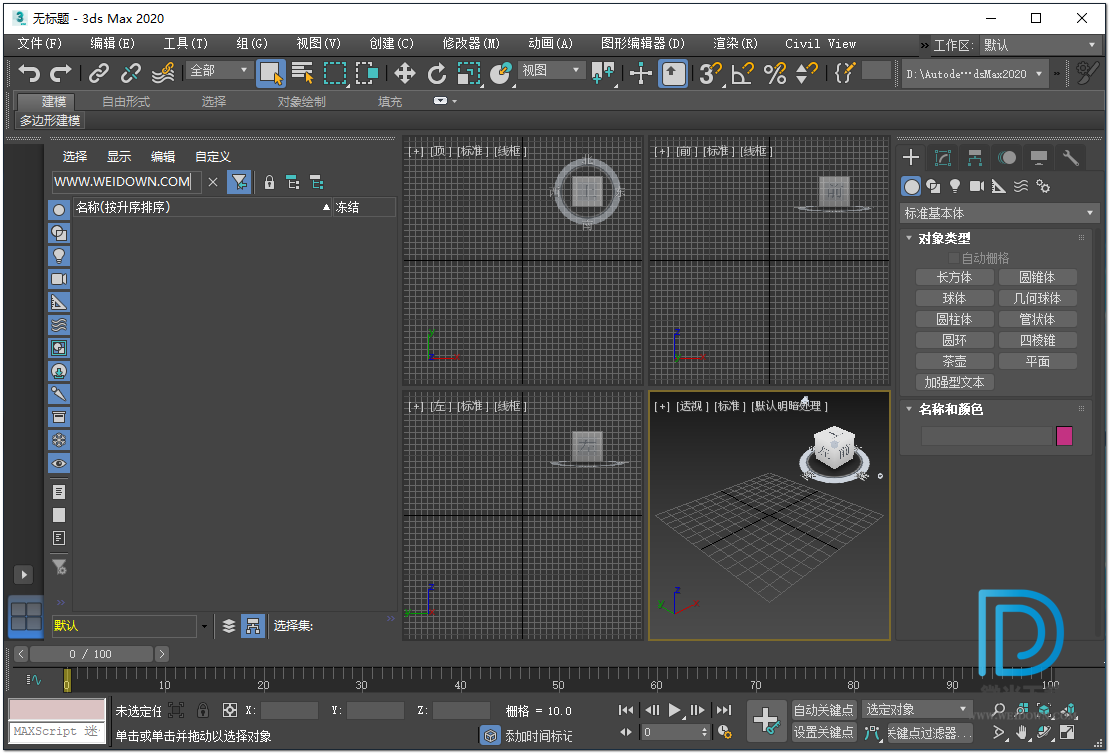
Task: Click the timeline frame slider 0 / 100
Action: click(x=91, y=654)
